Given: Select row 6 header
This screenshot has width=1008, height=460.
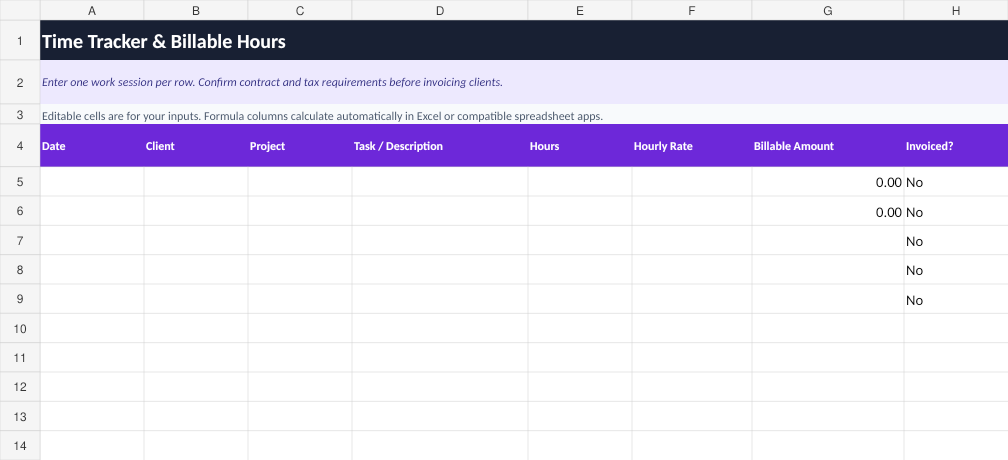Looking at the screenshot, I should 20,211.
